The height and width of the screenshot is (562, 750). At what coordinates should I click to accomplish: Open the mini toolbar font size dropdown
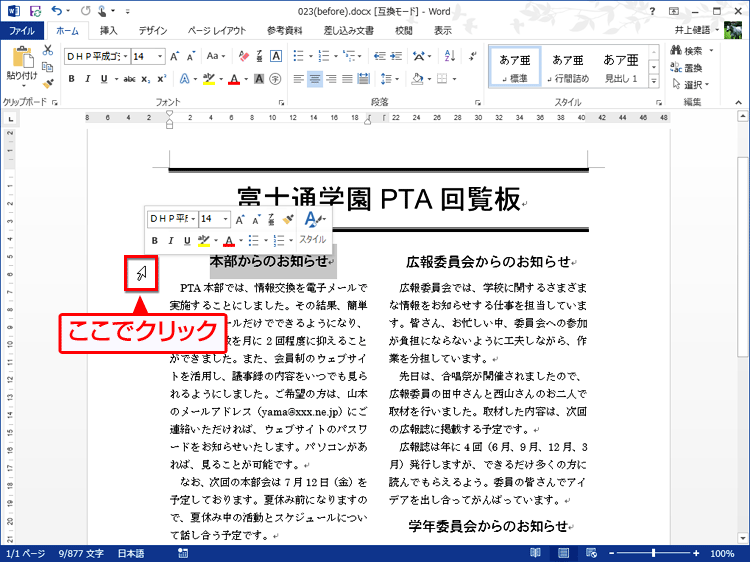pyautogui.click(x=226, y=219)
